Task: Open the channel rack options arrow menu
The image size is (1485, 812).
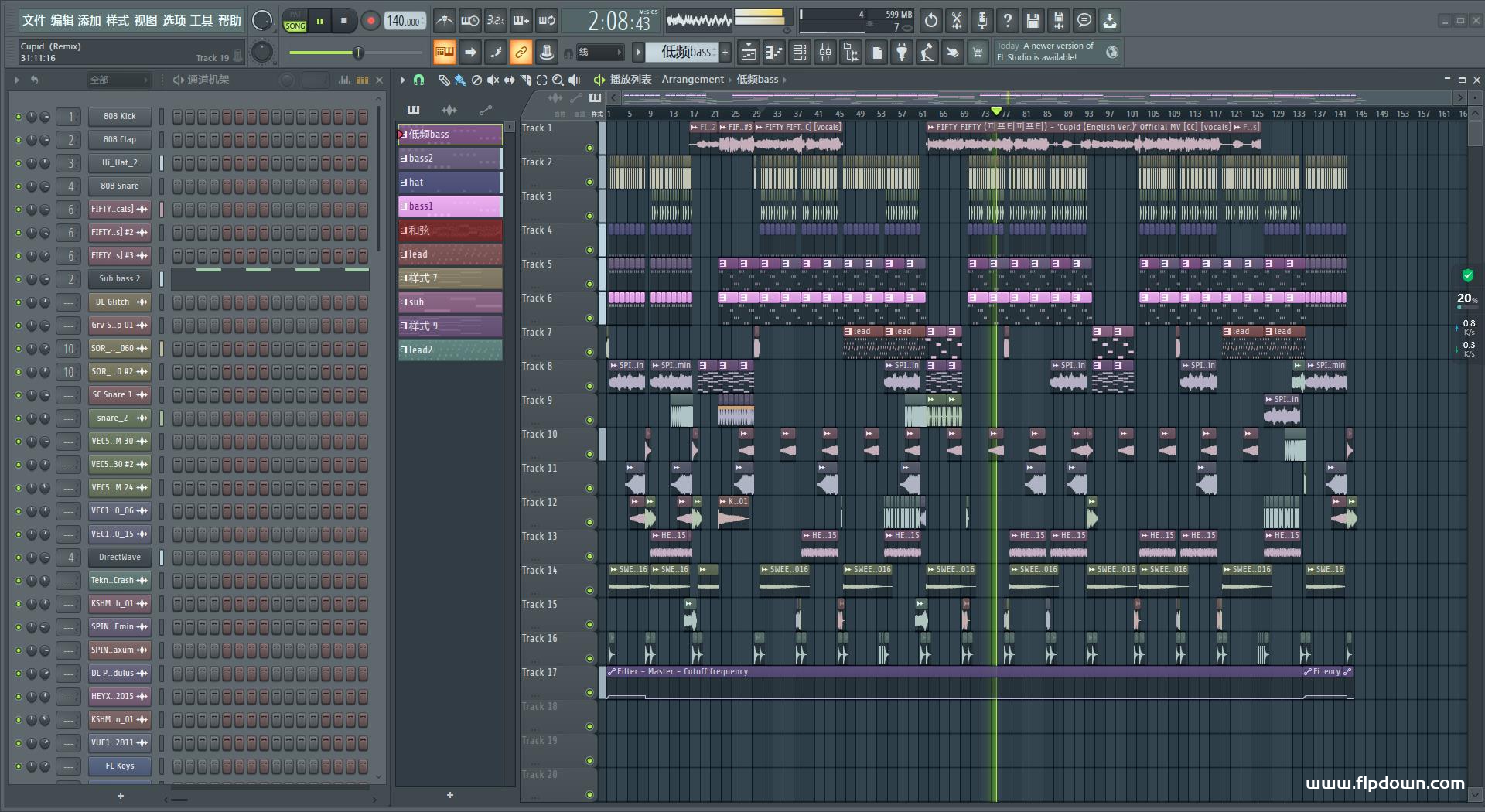Action: (17, 80)
